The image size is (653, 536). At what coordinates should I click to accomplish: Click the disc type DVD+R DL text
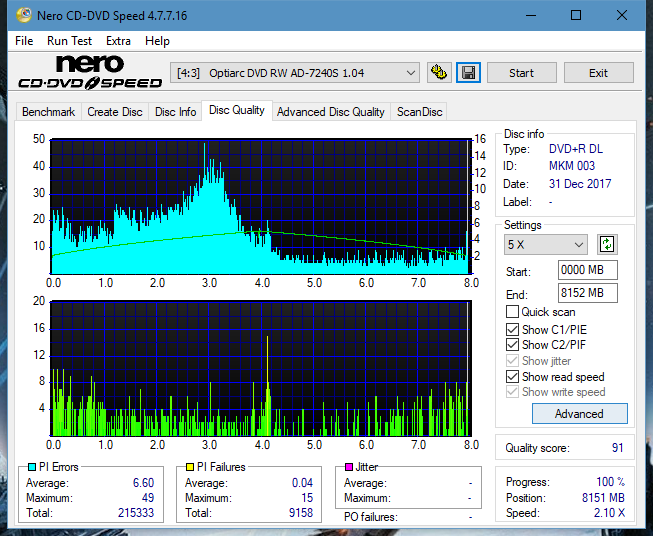576,149
